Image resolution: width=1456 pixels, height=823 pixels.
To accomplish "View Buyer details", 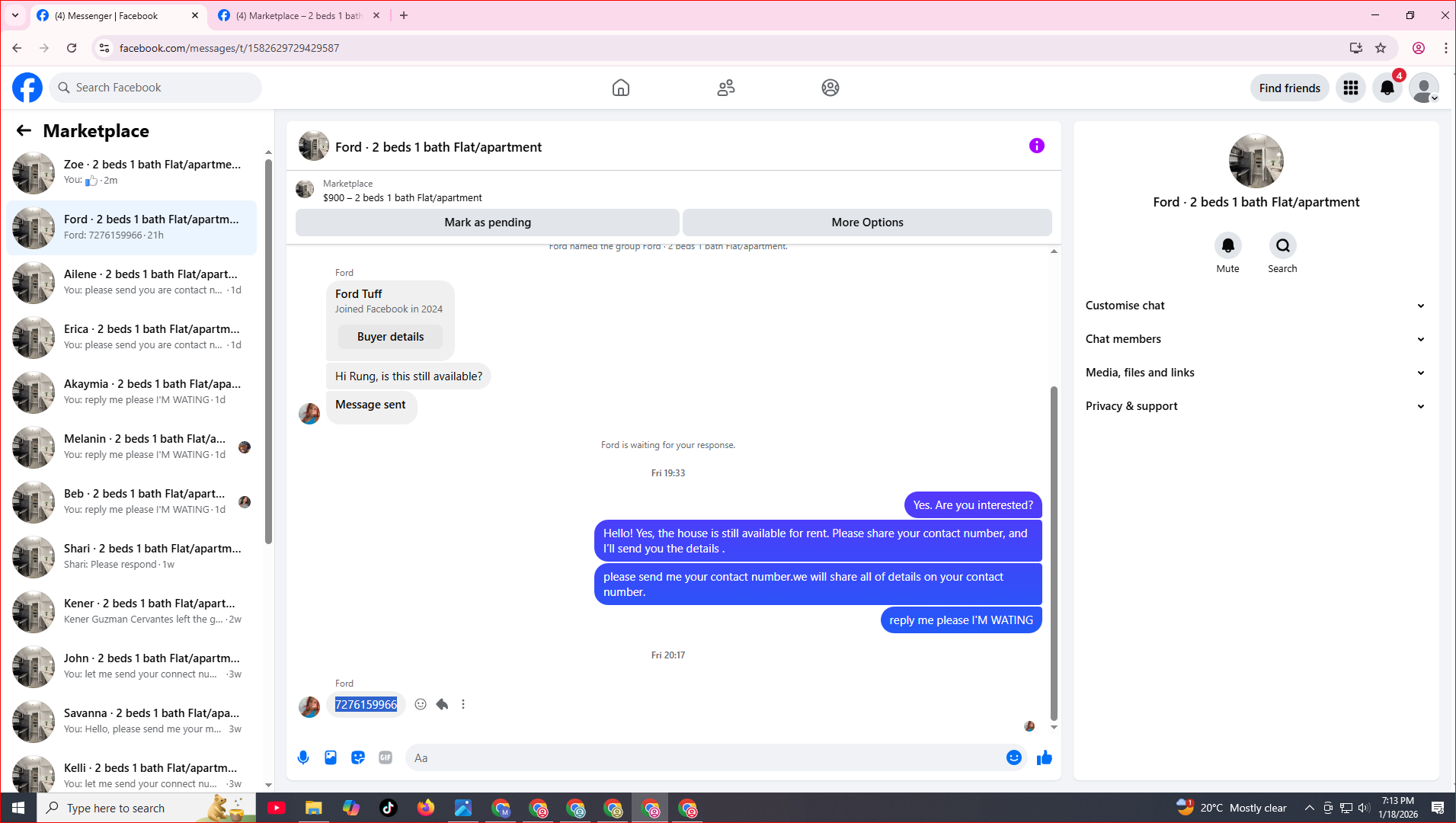I will pyautogui.click(x=390, y=337).
